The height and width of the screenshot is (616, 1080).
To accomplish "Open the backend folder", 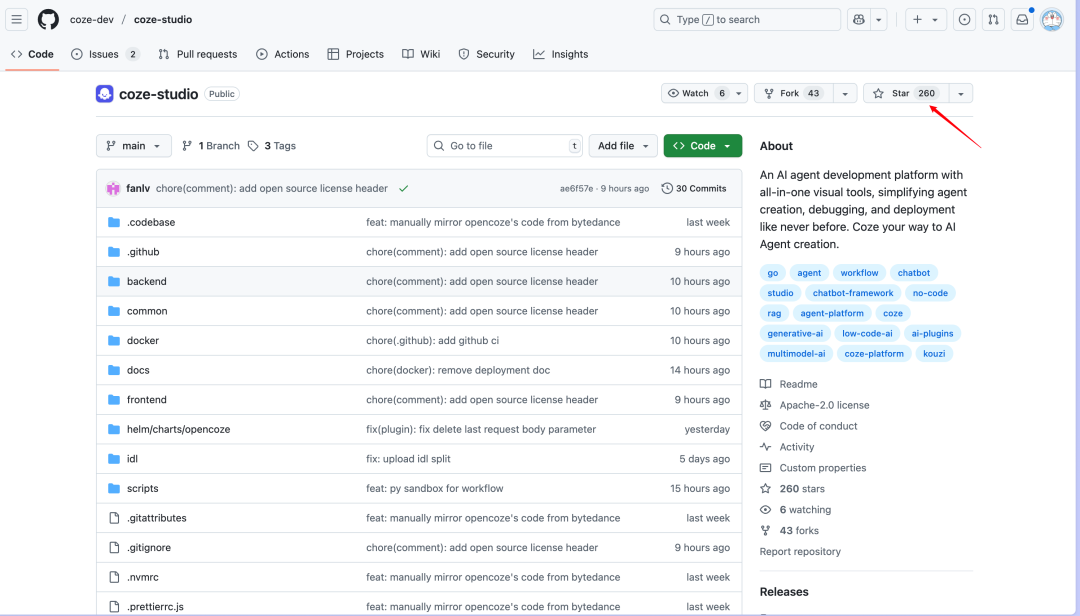I will [147, 281].
